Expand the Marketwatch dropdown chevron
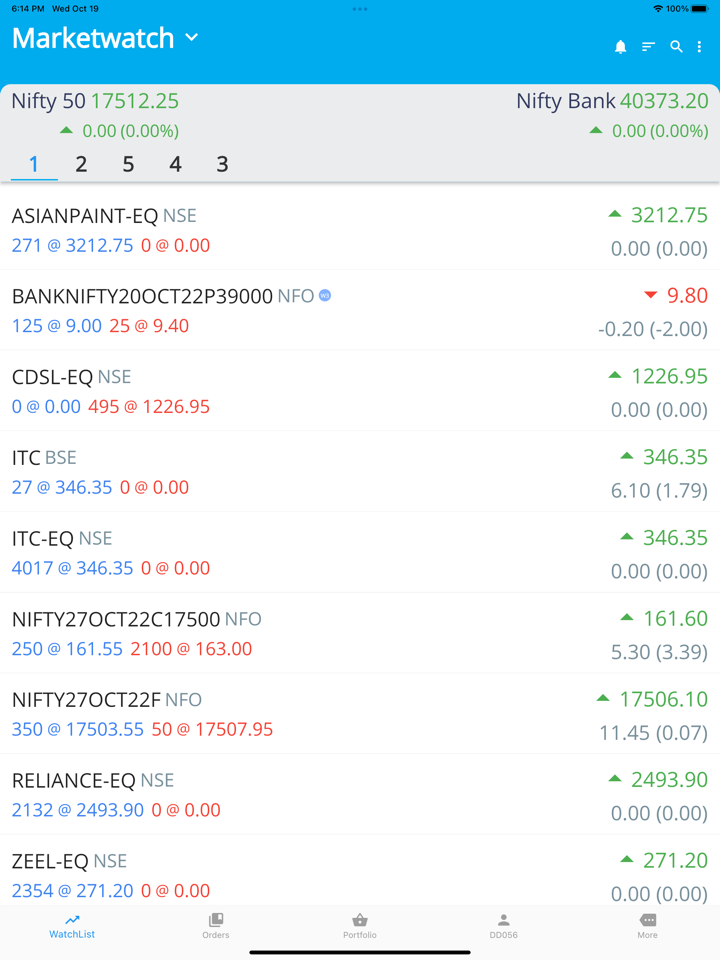The height and width of the screenshot is (960, 720). click(x=192, y=38)
